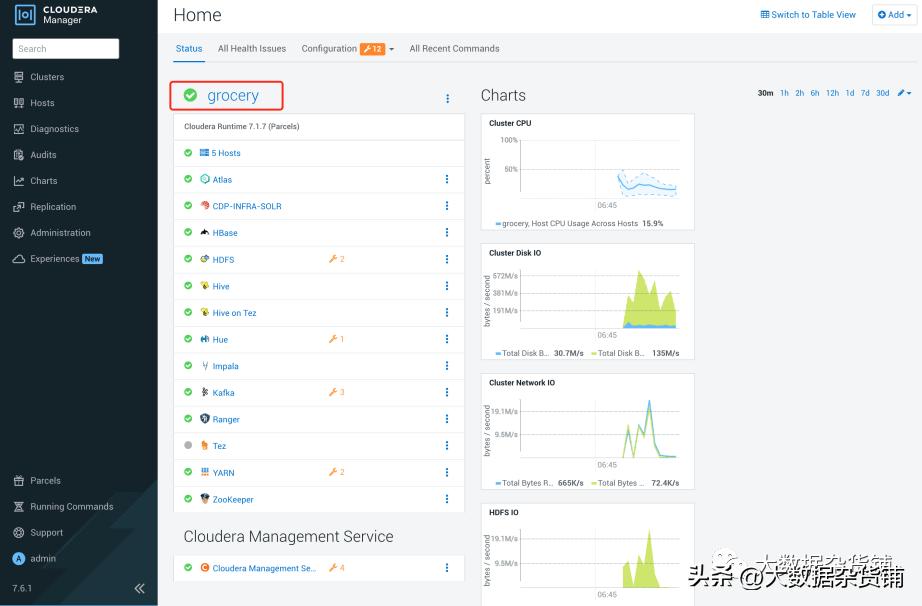Open Charts from the sidebar

coord(44,180)
